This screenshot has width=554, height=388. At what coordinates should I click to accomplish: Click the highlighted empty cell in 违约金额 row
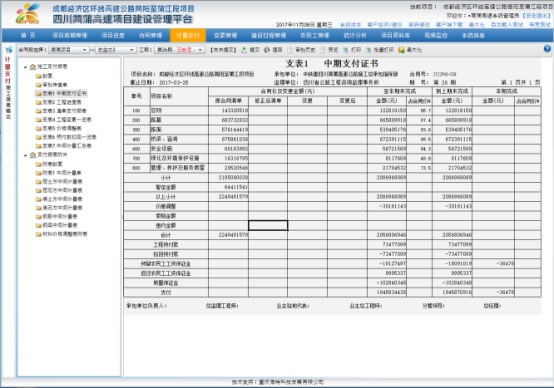tap(268, 225)
